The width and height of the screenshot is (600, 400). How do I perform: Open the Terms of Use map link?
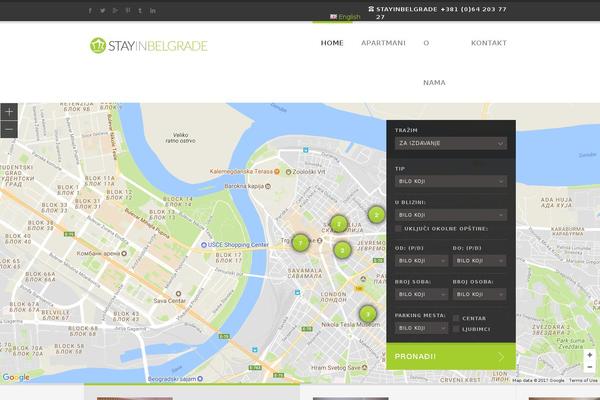[x=583, y=380]
